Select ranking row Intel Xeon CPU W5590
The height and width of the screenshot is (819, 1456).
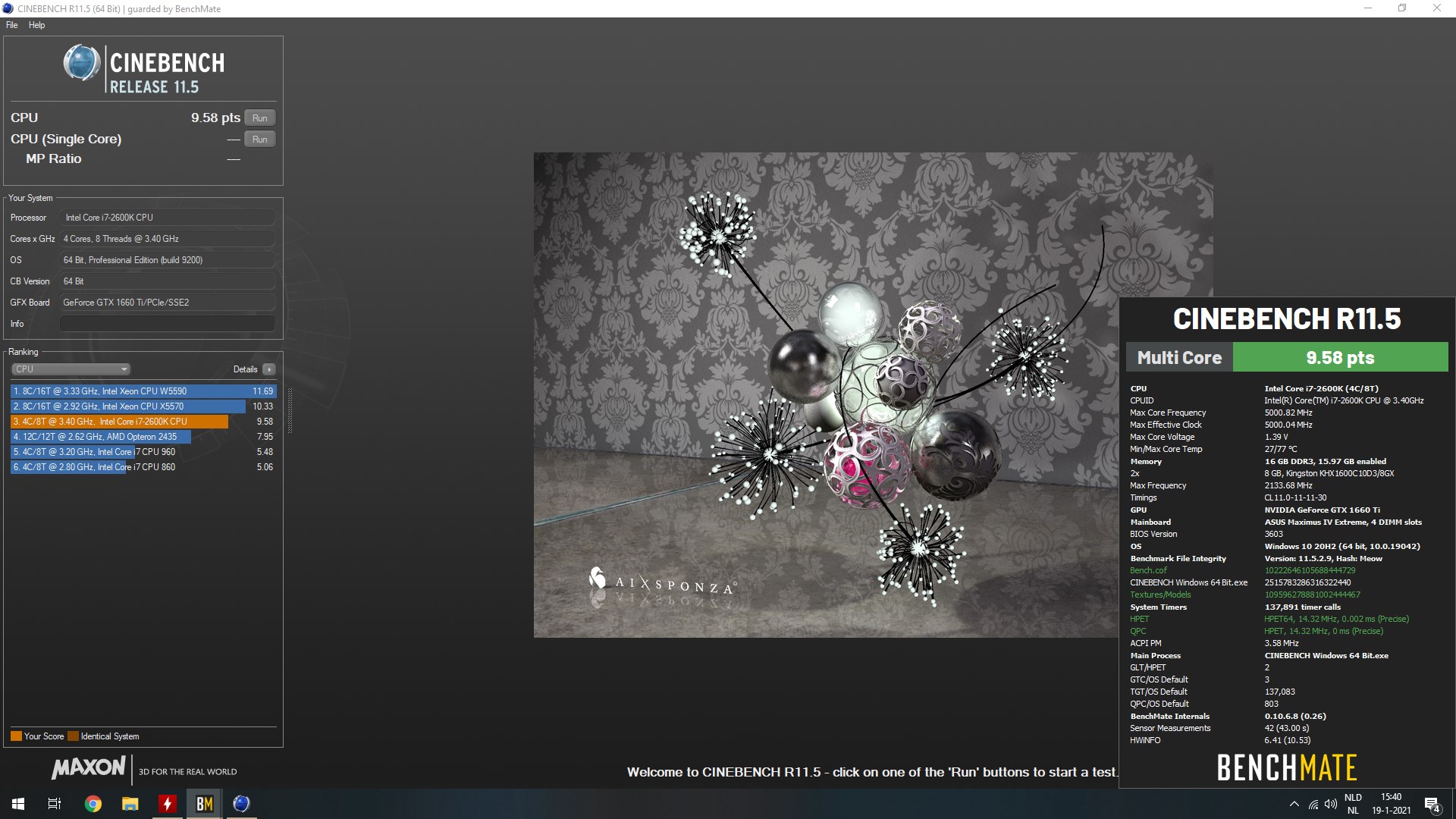coord(143,391)
